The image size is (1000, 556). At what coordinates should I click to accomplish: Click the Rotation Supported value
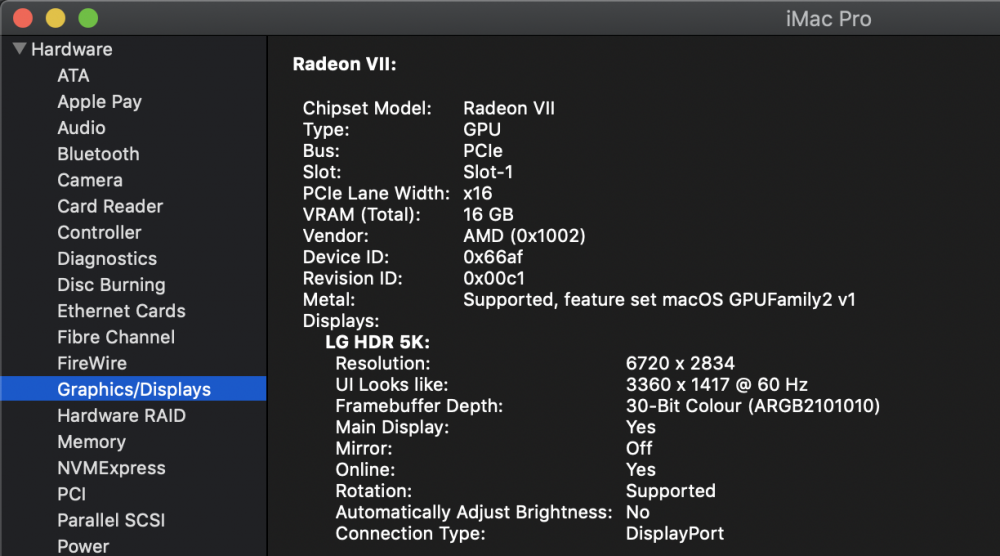tap(671, 491)
